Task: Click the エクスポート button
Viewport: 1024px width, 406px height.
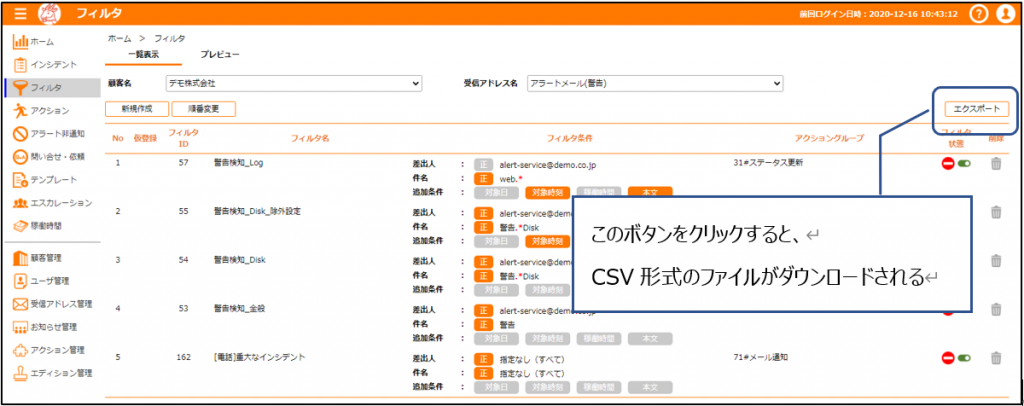Action: coord(977,108)
